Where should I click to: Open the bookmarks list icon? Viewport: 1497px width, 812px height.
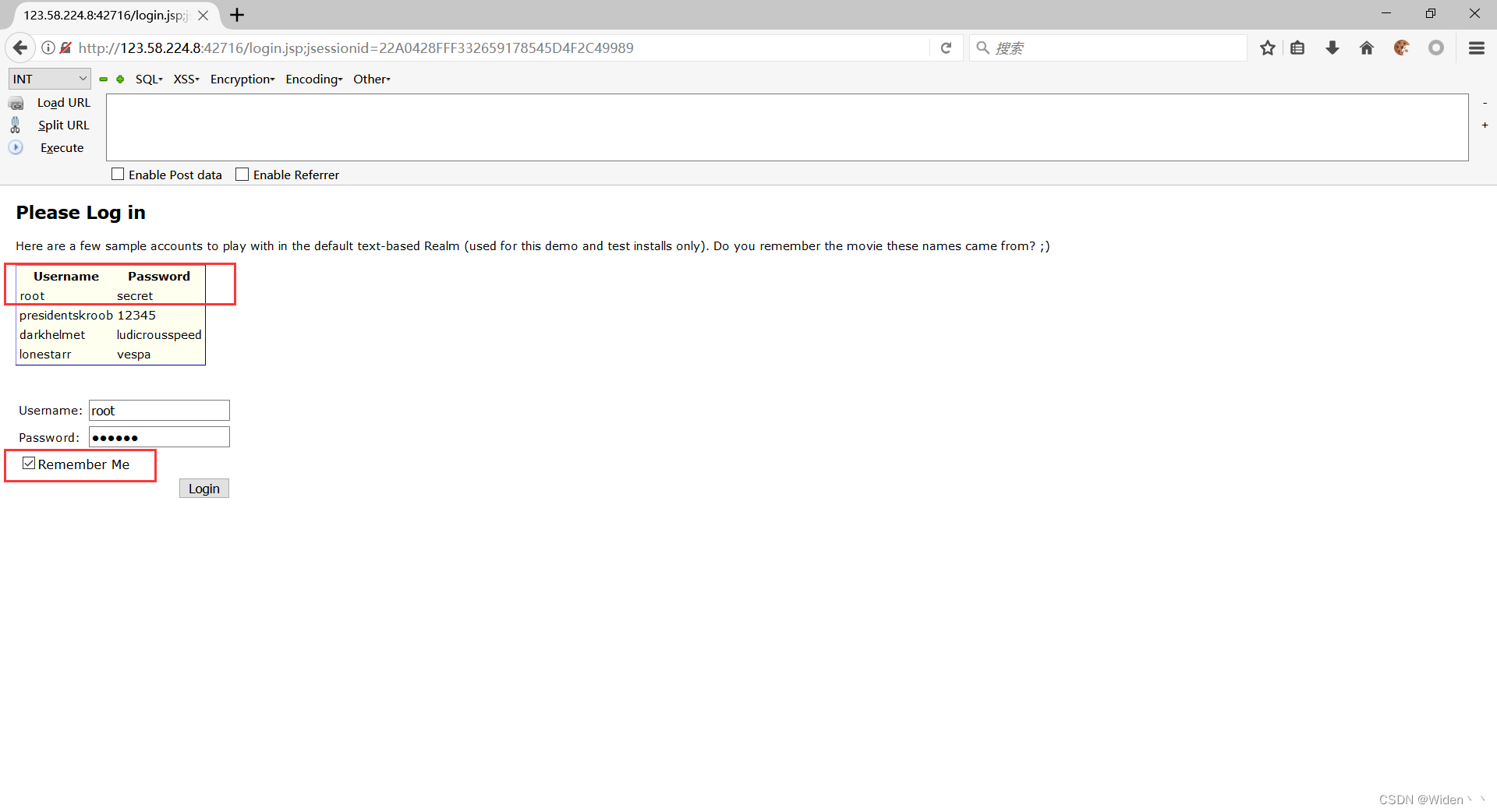click(x=1297, y=48)
